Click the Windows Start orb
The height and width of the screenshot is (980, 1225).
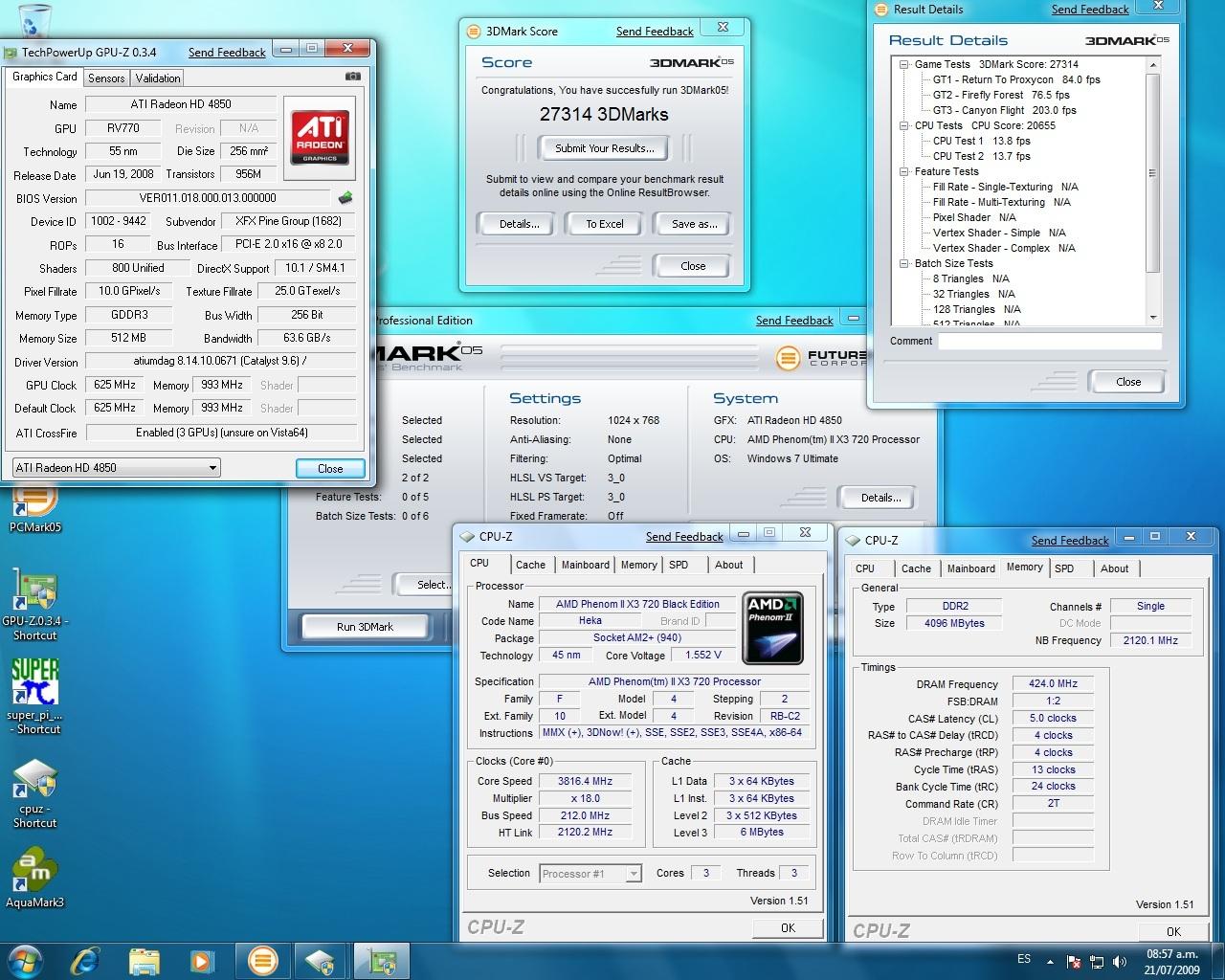tap(26, 960)
